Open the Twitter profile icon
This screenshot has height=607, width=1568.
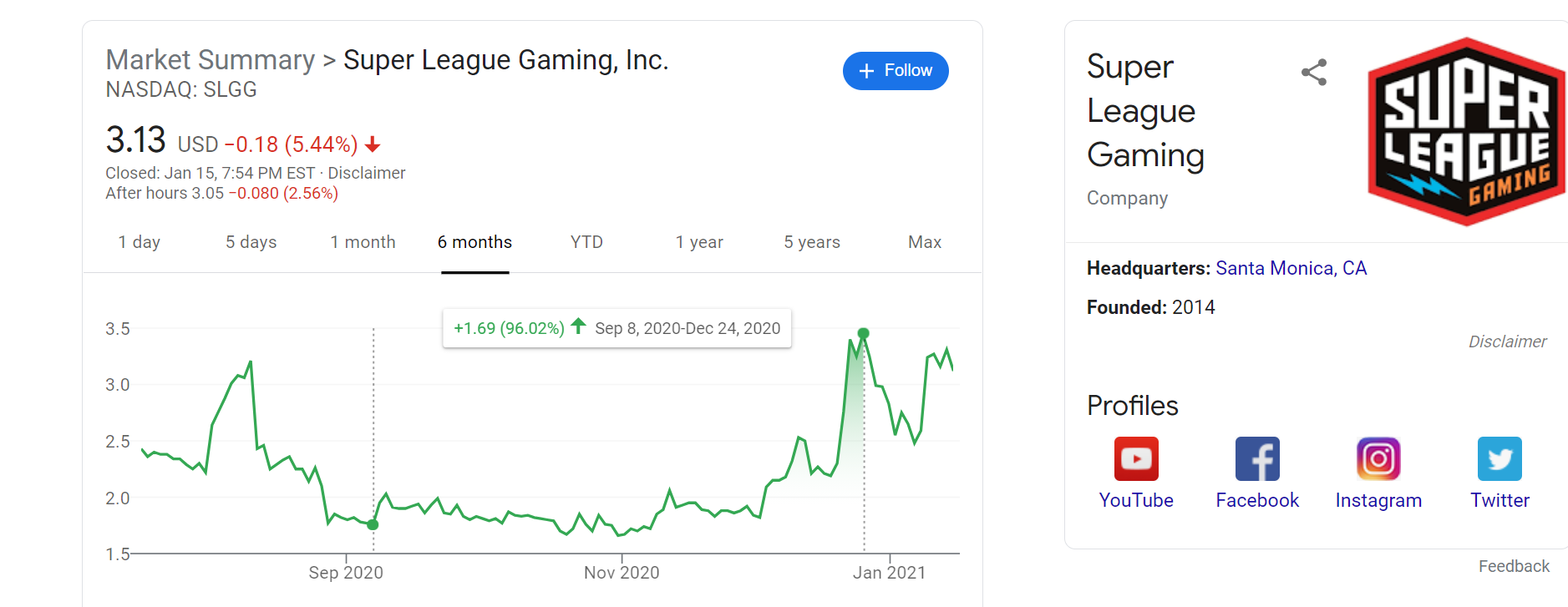(x=1499, y=458)
